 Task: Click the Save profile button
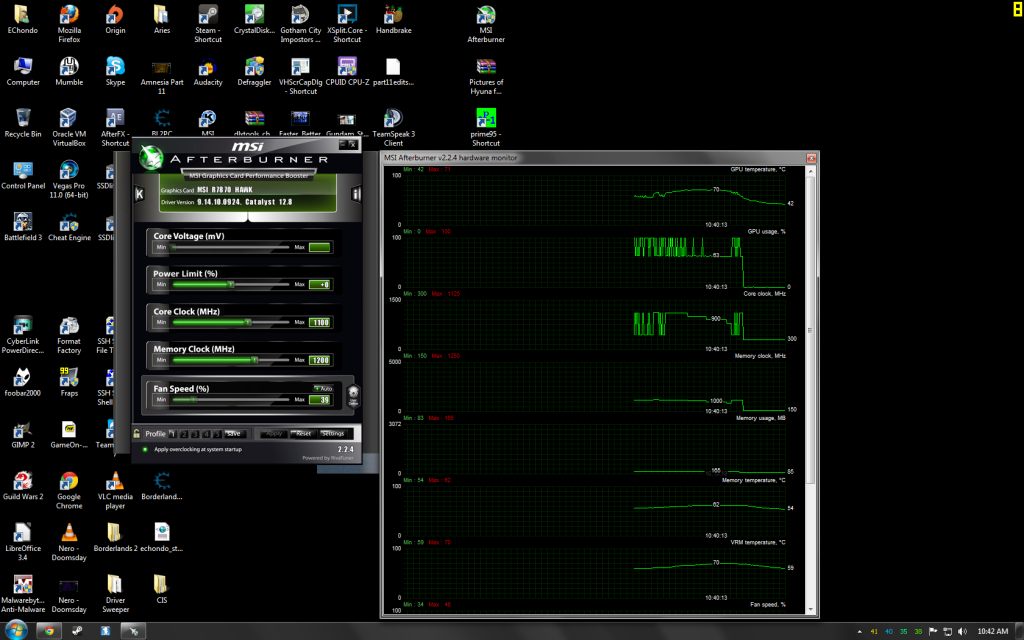234,434
